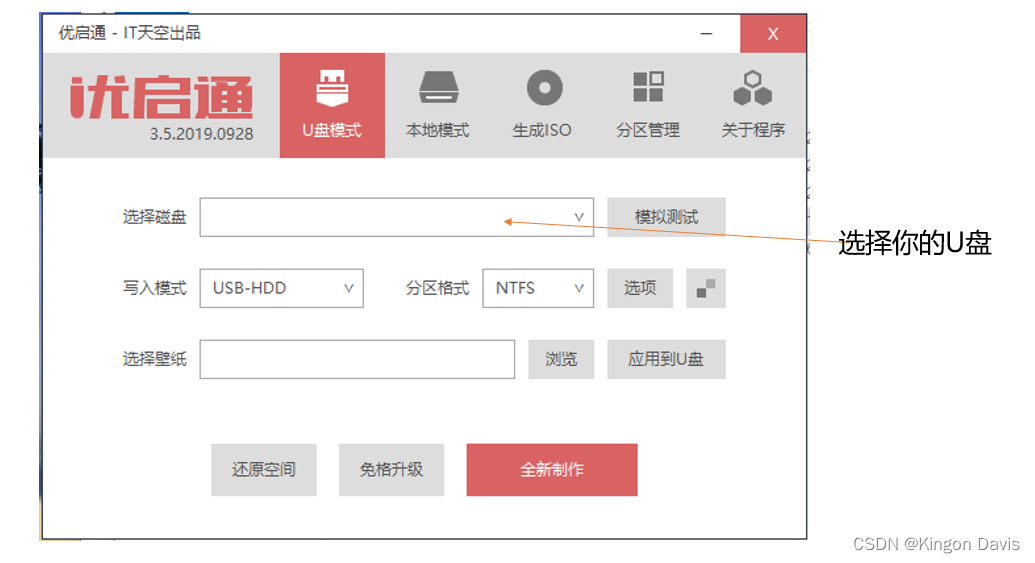This screenshot has height=563, width=1035.
Task: Open the 本地模式 tab
Action: pos(438,105)
